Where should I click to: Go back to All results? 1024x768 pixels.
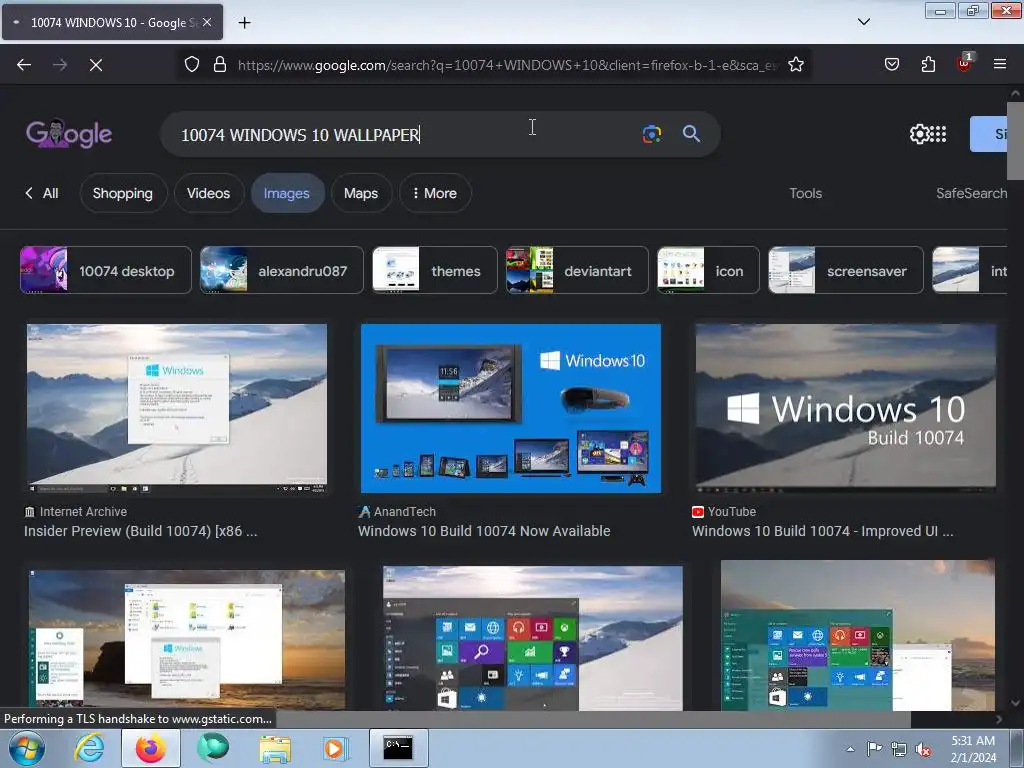tap(42, 193)
